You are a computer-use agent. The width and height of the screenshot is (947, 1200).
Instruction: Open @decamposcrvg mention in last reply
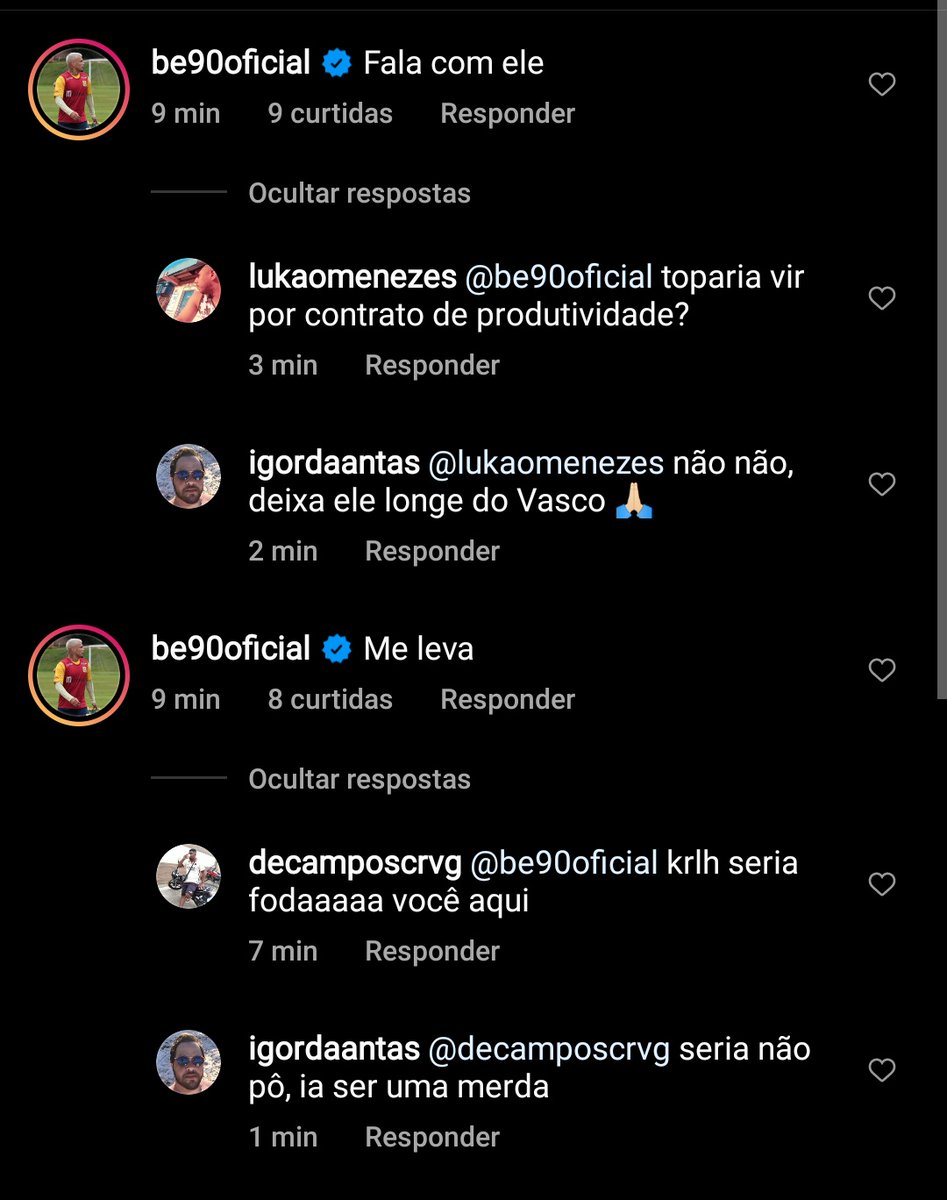coord(549,1049)
